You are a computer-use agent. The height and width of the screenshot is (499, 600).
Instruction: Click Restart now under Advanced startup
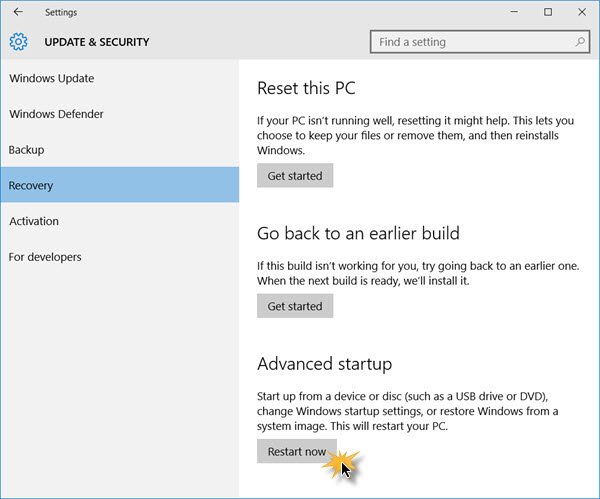[297, 452]
